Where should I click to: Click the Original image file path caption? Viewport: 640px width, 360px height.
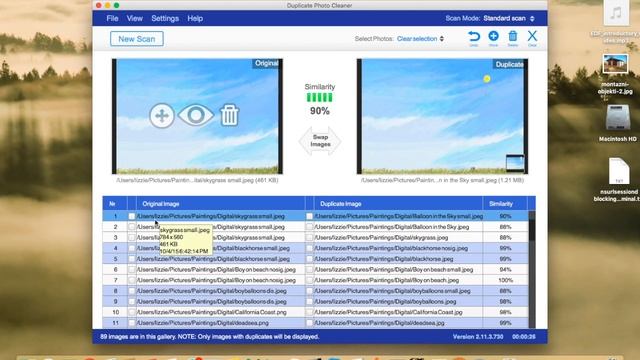[x=197, y=180]
